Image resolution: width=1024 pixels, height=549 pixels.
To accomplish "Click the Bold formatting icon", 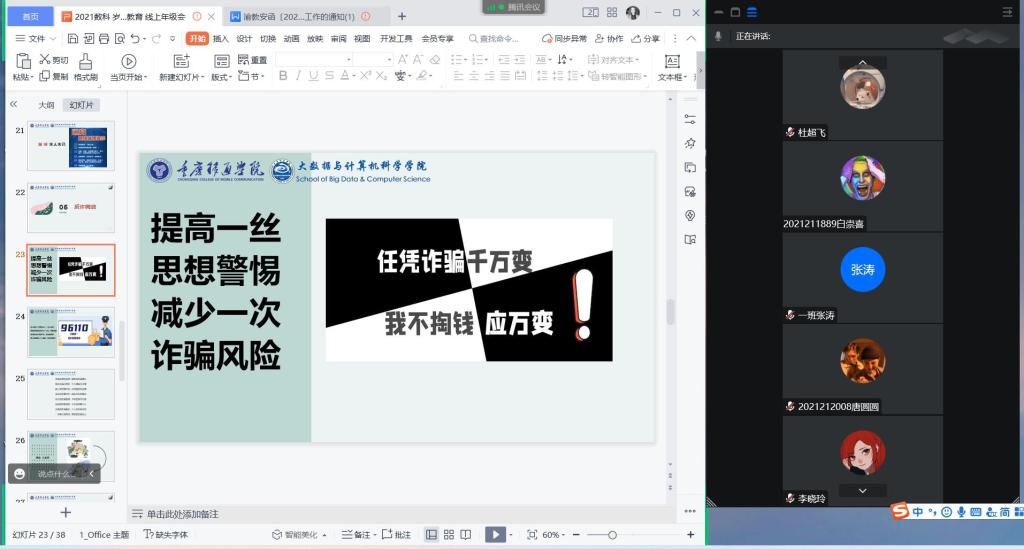I will click(283, 76).
